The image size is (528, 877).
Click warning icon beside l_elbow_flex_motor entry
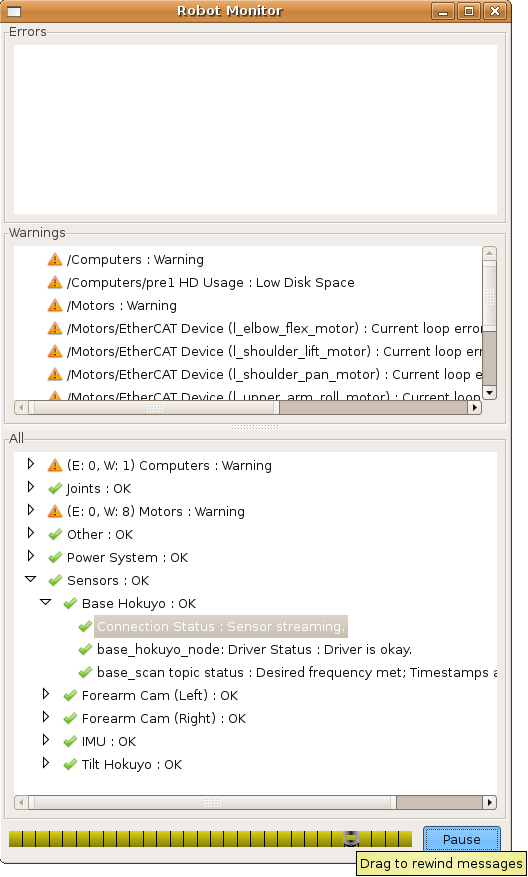point(55,328)
